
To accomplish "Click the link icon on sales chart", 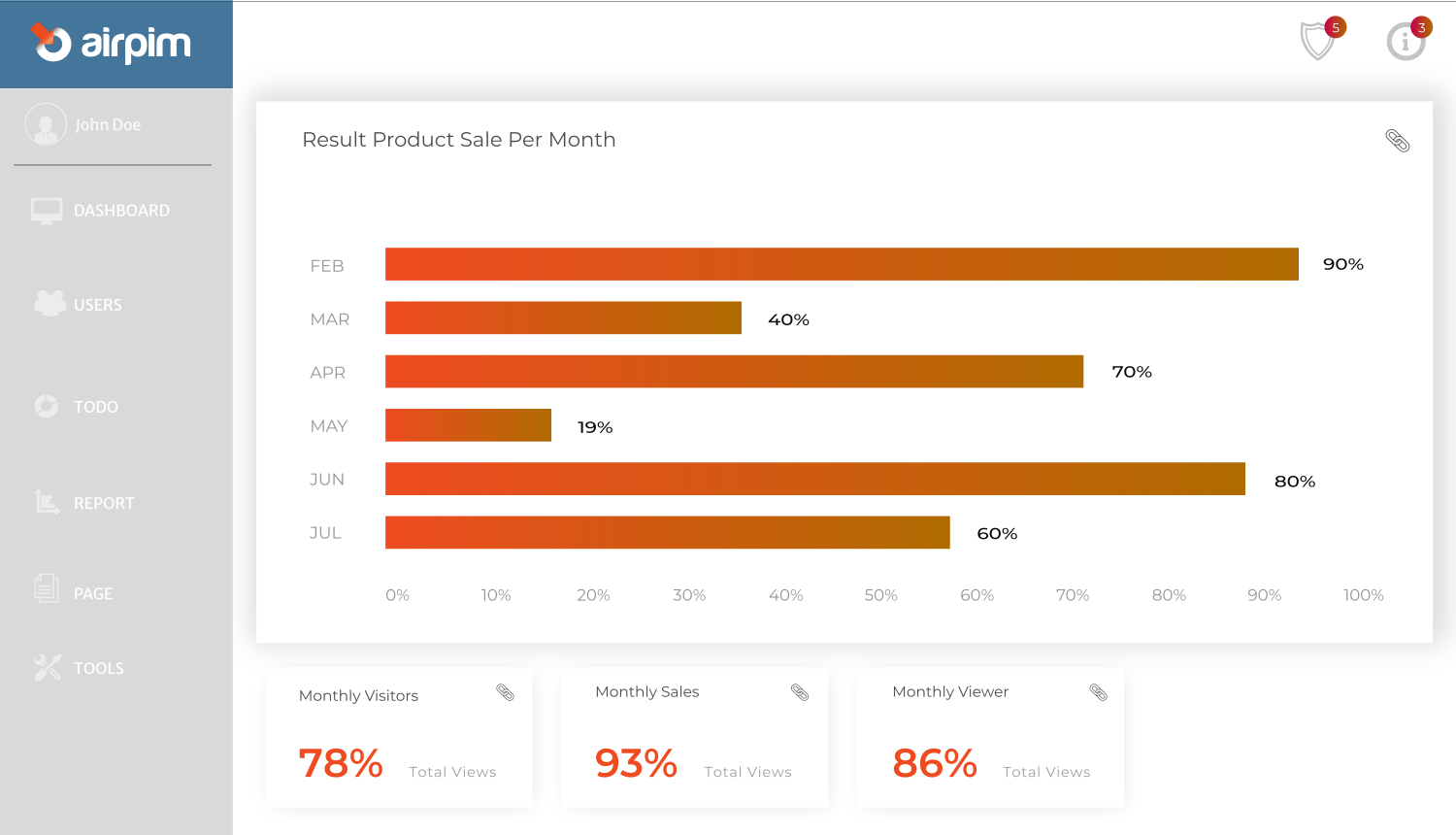I will click(x=1397, y=141).
